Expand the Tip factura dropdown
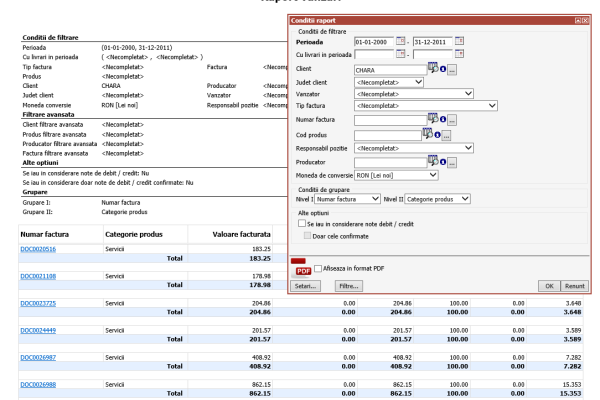 (426, 106)
